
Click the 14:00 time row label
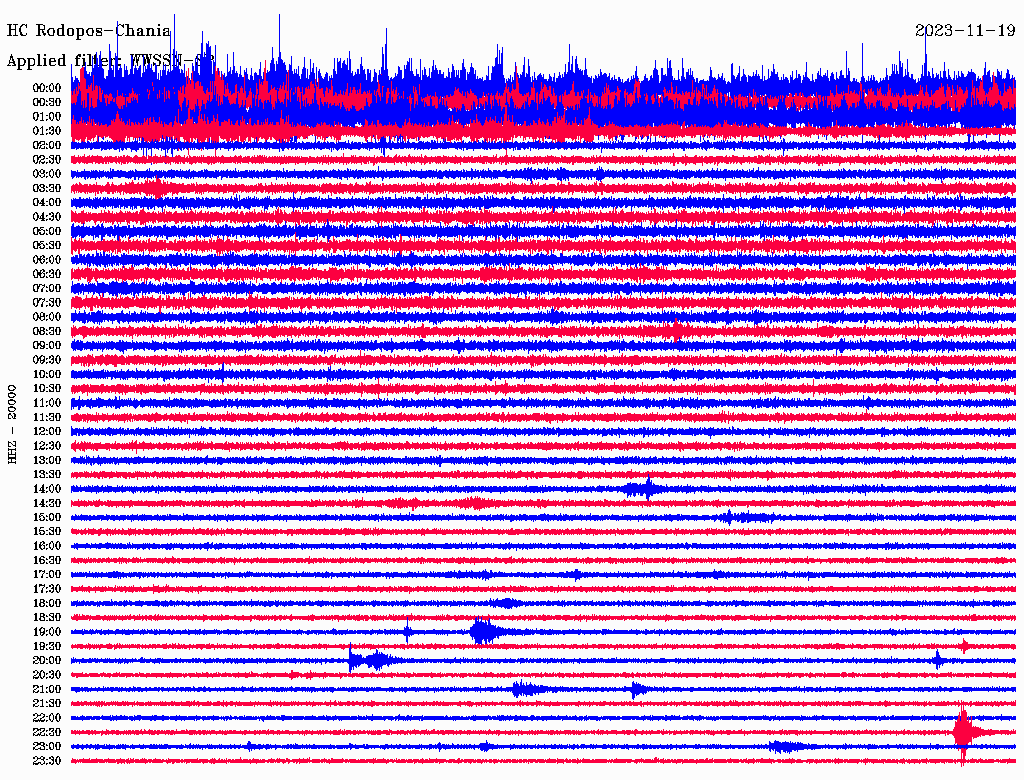coord(46,489)
